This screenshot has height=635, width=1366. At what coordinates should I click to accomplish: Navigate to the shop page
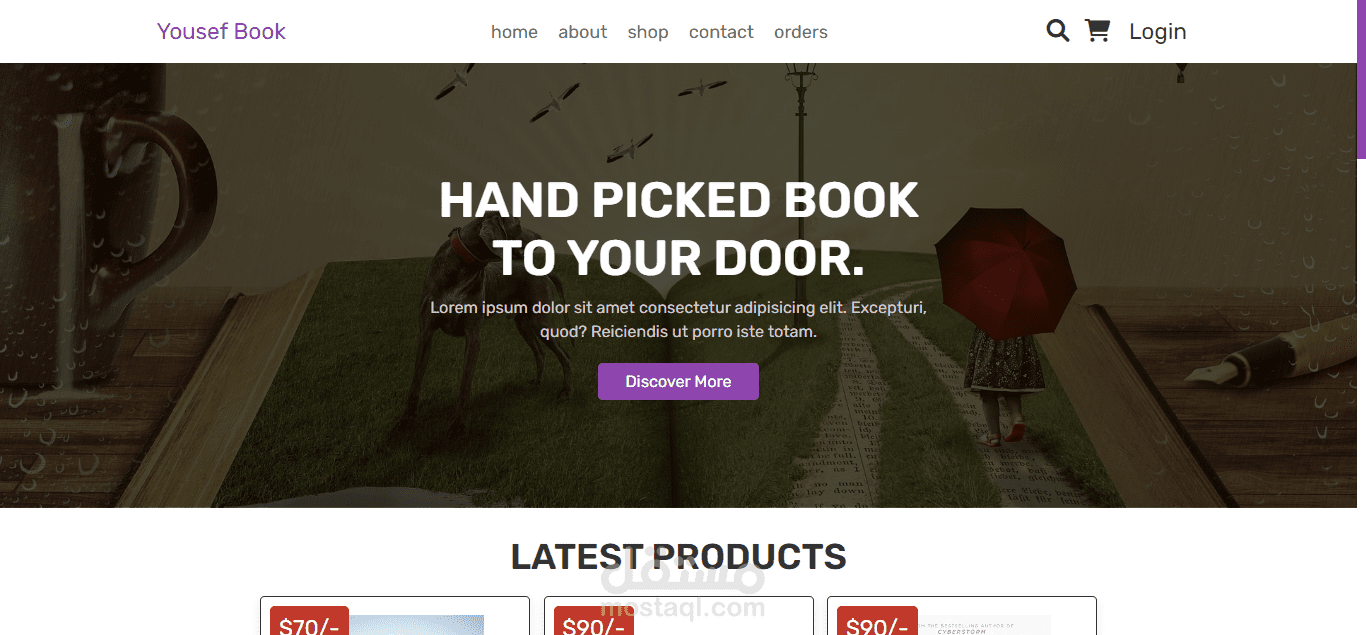[648, 32]
